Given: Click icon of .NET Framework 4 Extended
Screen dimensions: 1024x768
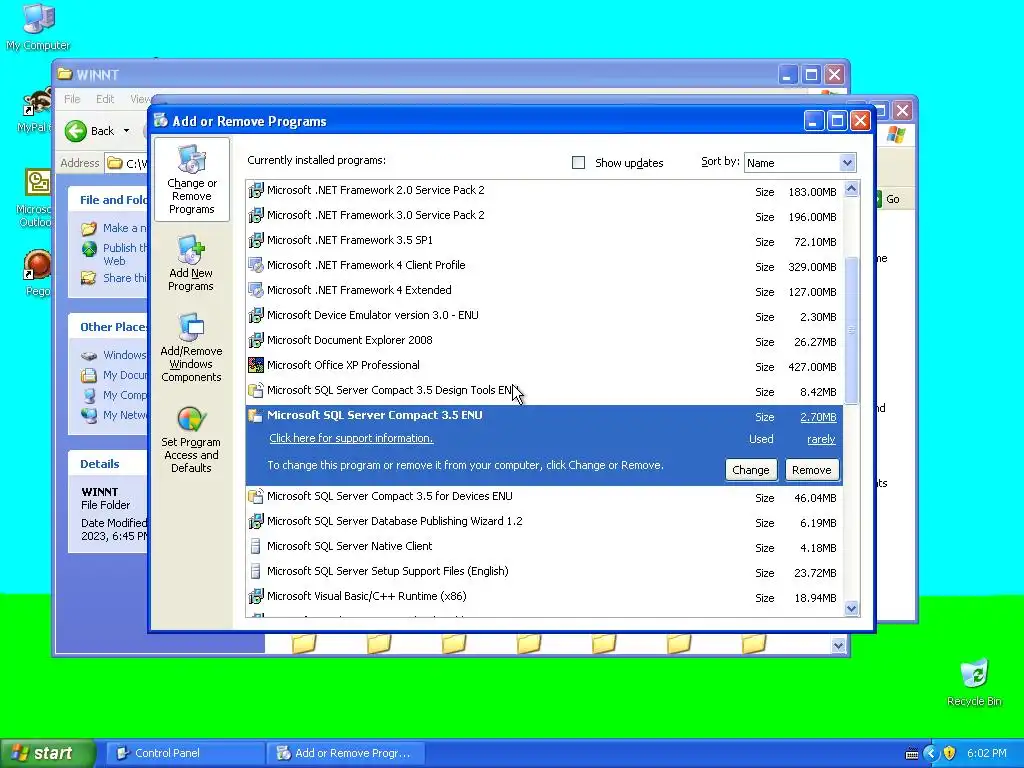Looking at the screenshot, I should click(x=256, y=291).
